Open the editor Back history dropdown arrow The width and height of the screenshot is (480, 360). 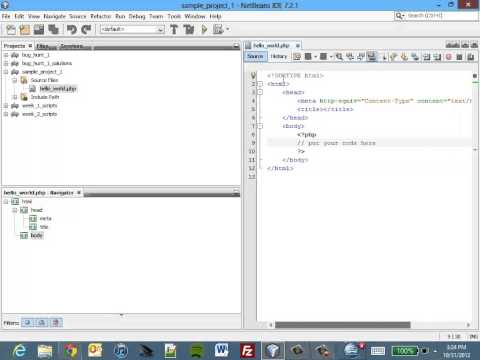pyautogui.click(x=315, y=57)
